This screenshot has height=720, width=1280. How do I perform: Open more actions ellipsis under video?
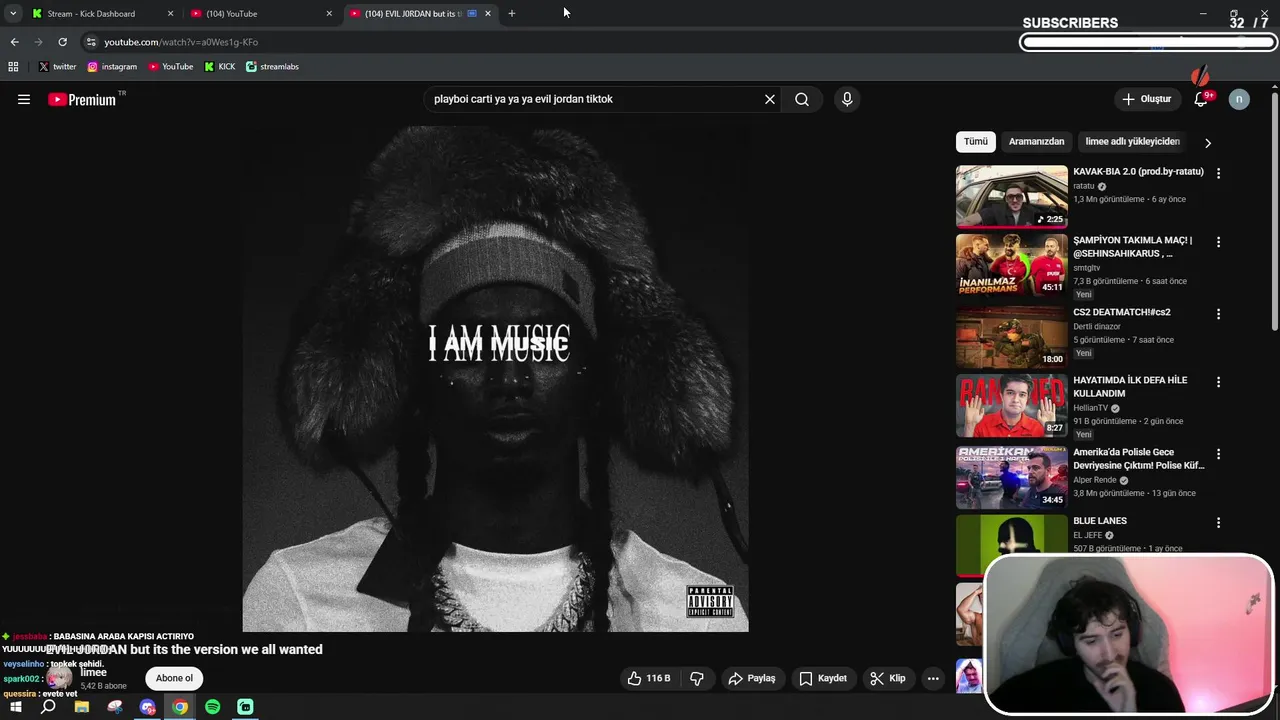pyautogui.click(x=933, y=678)
